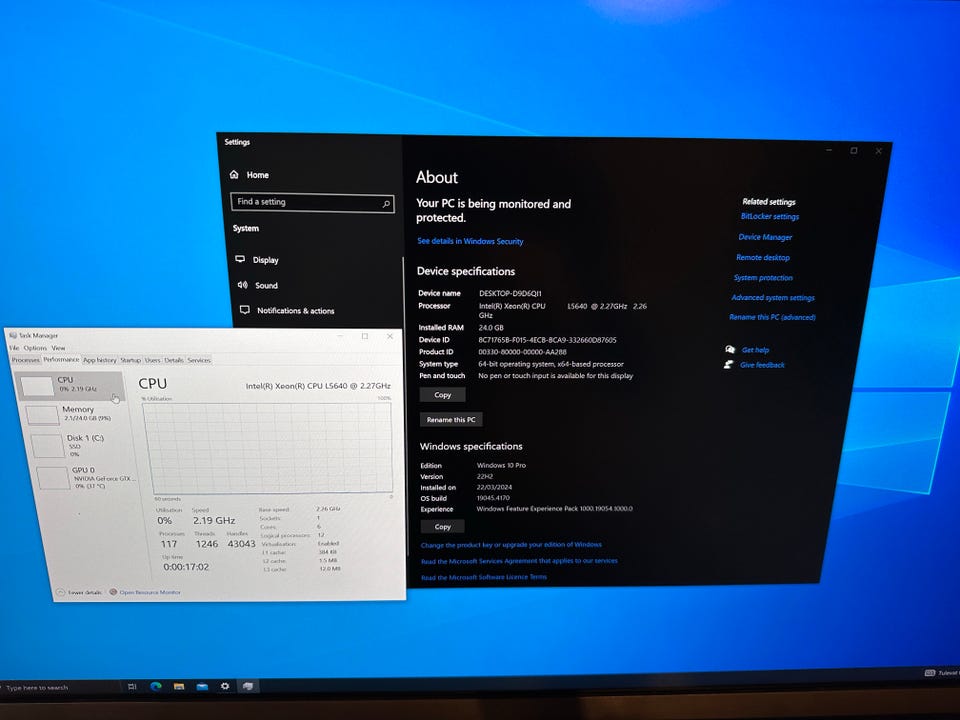Select the CPU graph thumbnail in Task Manager
The width and height of the screenshot is (960, 720).
coord(37,386)
